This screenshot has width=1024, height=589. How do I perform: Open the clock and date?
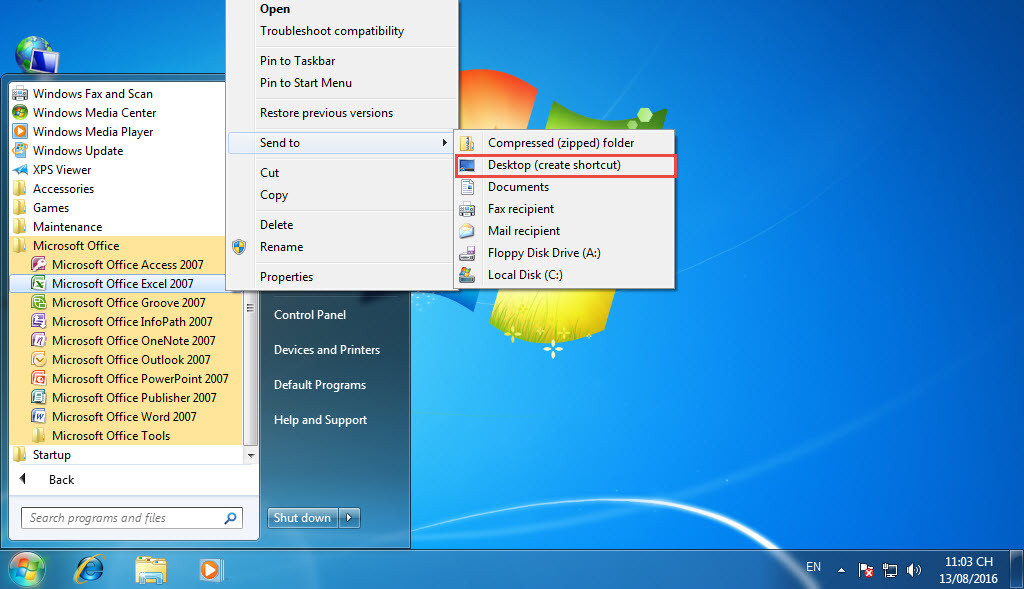point(968,570)
